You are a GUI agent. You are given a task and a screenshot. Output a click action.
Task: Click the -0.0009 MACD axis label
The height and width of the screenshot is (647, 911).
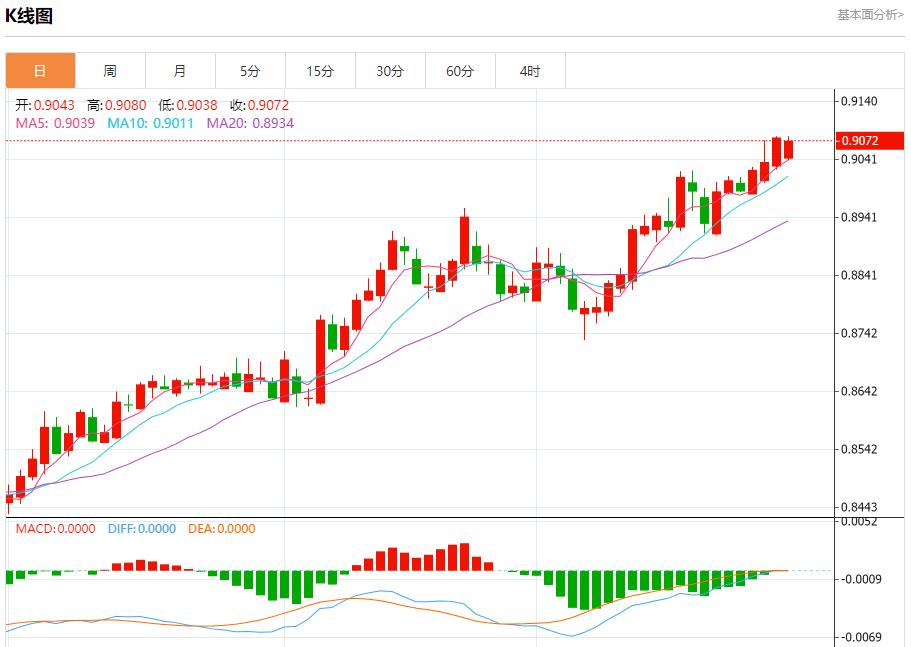click(859, 579)
